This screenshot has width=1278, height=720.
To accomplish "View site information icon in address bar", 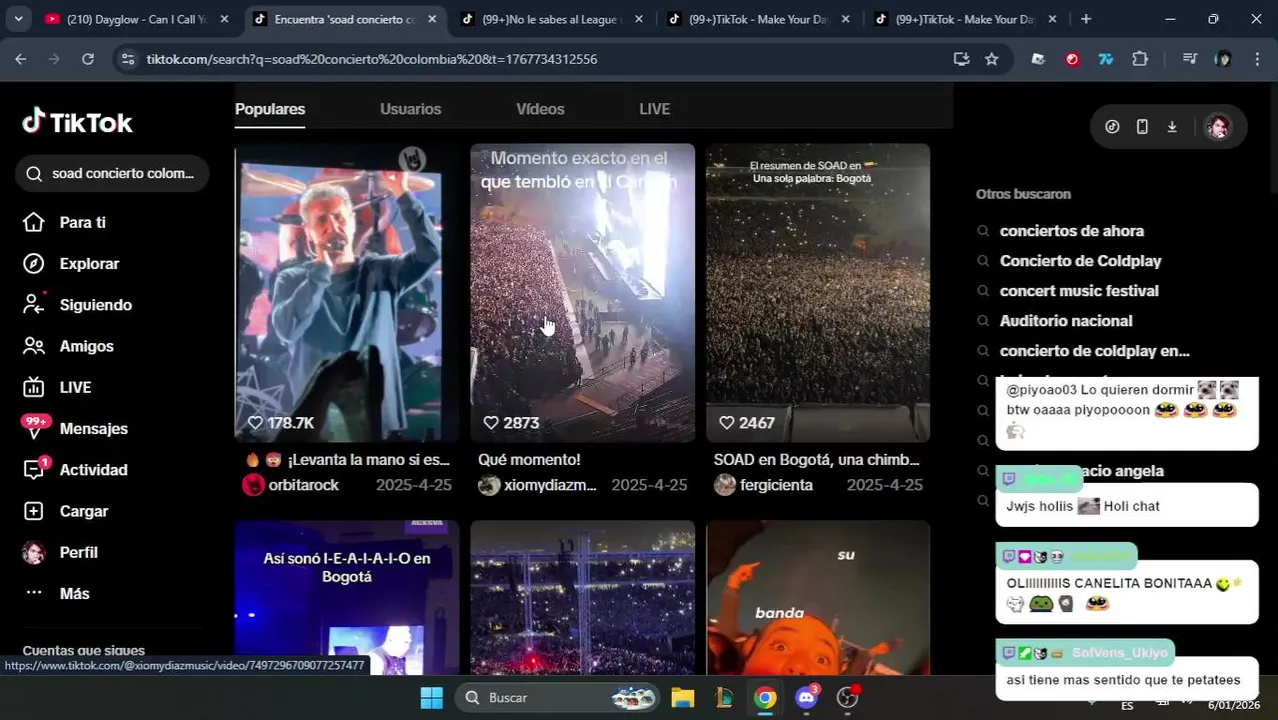I will click(x=127, y=59).
